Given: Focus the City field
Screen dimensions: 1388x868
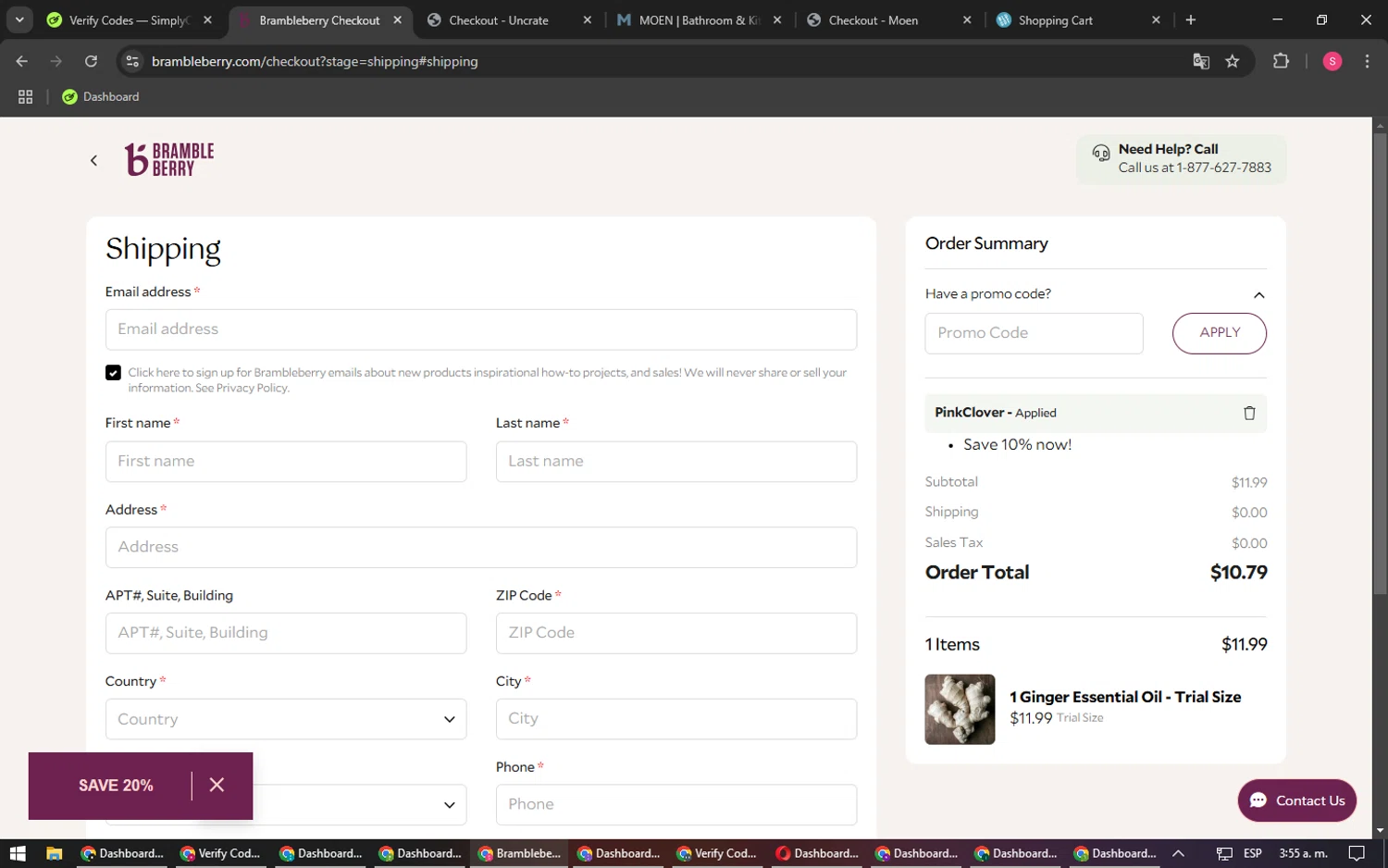Looking at the screenshot, I should (x=676, y=719).
